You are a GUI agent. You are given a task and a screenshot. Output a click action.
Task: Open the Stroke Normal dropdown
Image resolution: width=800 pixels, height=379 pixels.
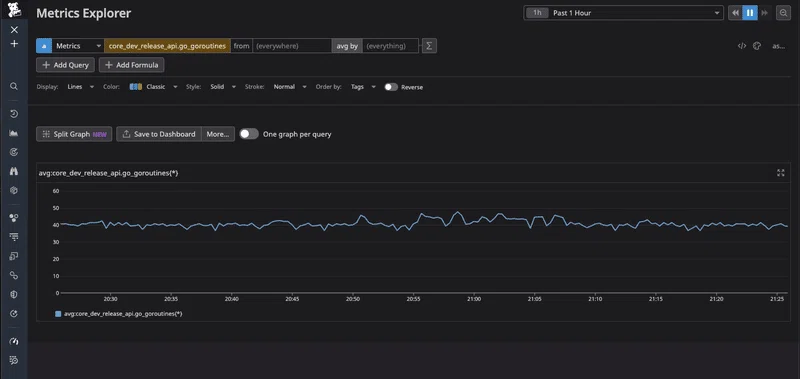[x=290, y=87]
